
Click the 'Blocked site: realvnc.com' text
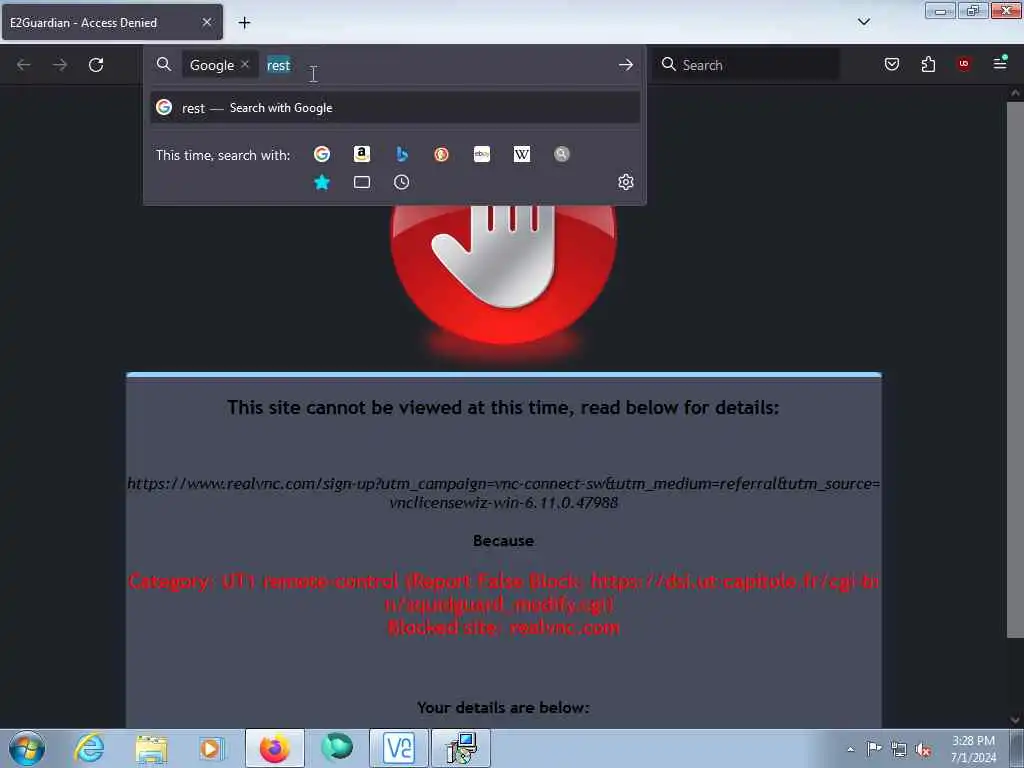pyautogui.click(x=504, y=628)
